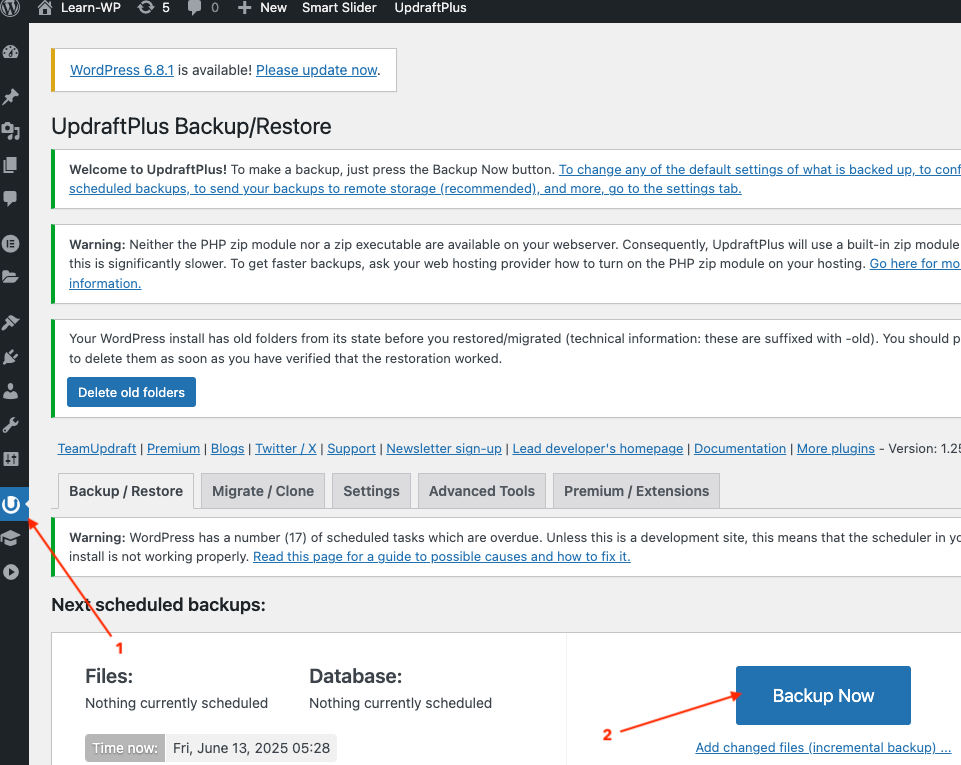Open the TeamUpdraft link
The width and height of the screenshot is (961, 765).
(97, 449)
